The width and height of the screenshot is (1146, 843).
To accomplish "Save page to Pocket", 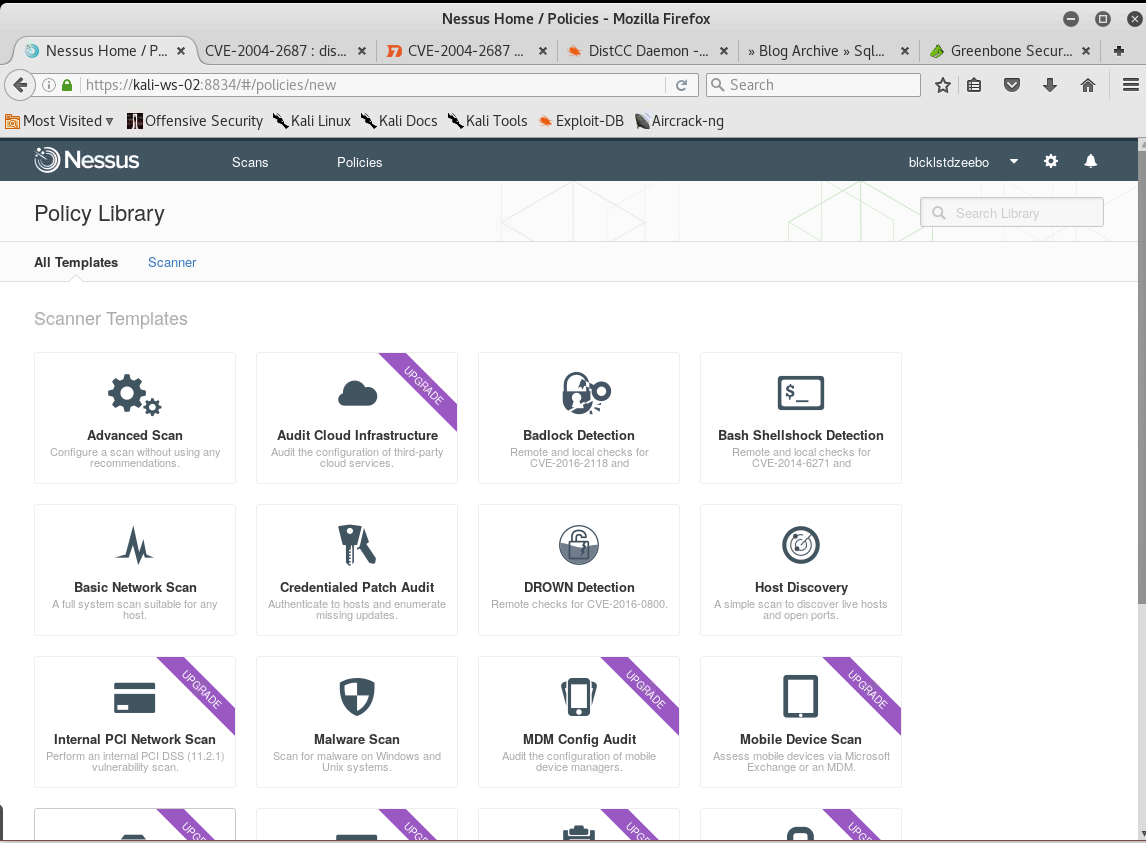I will click(1012, 85).
